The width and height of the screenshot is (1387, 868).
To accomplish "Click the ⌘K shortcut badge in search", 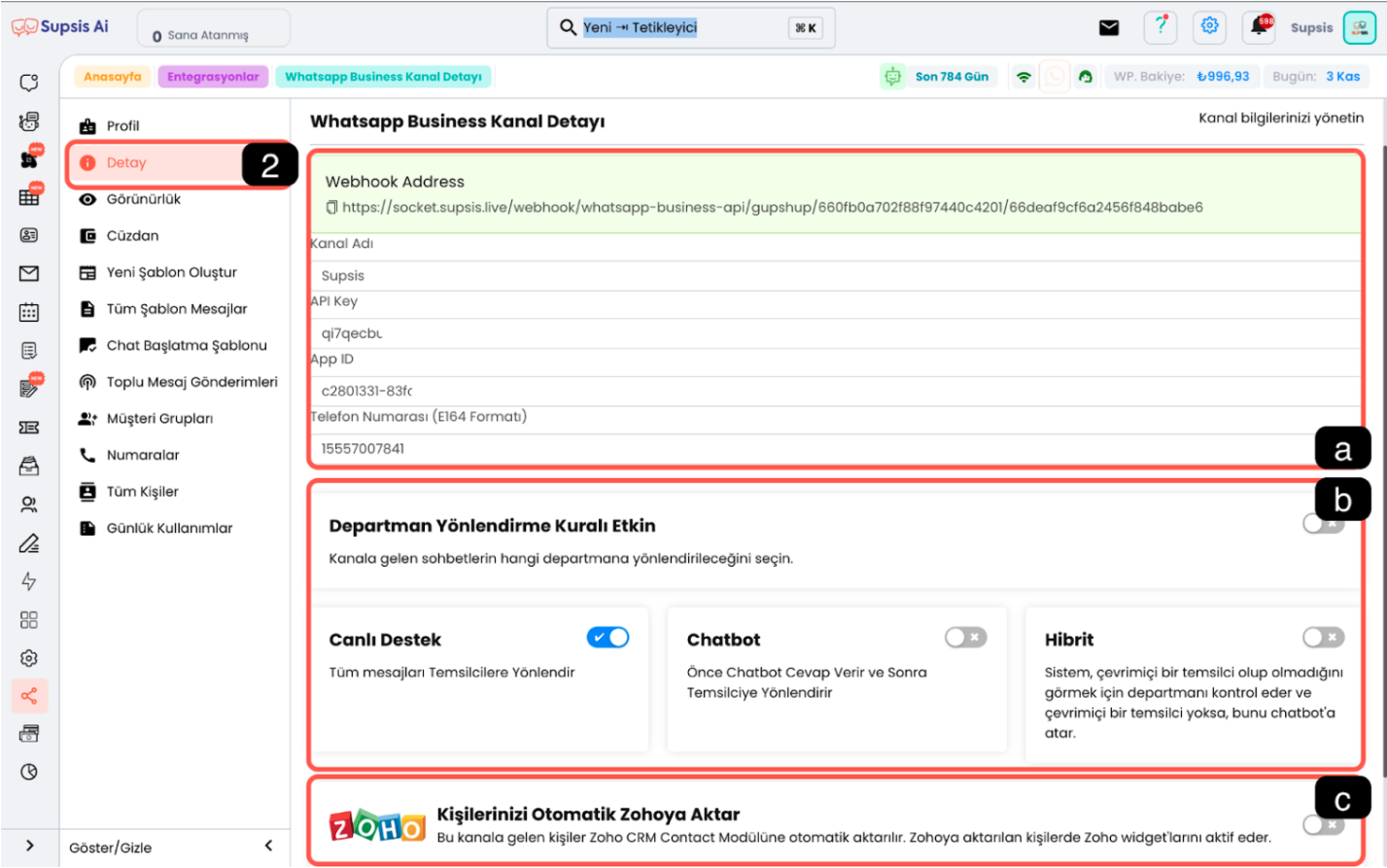I will (806, 28).
